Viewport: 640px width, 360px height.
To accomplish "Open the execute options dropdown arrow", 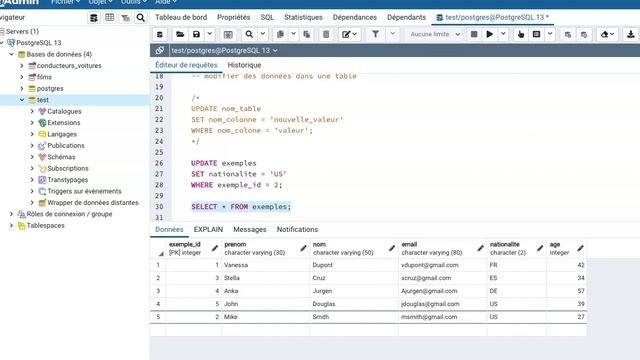I will (x=503, y=34).
